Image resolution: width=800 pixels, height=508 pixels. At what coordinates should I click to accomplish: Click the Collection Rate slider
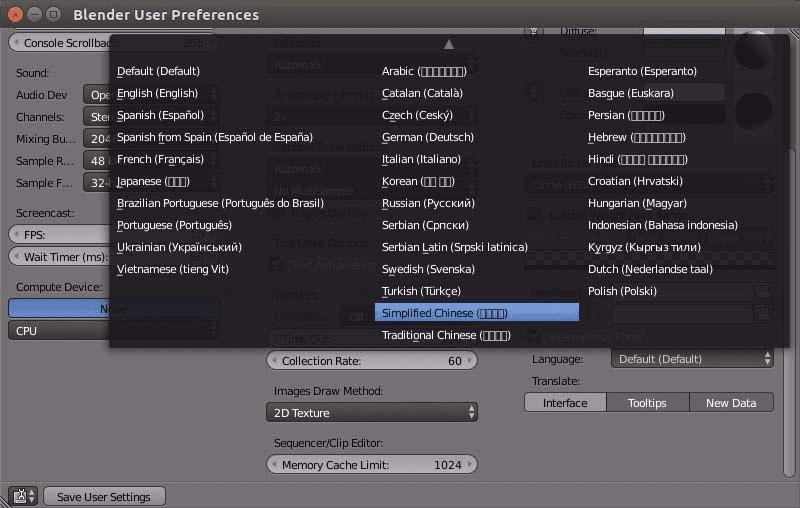point(371,360)
